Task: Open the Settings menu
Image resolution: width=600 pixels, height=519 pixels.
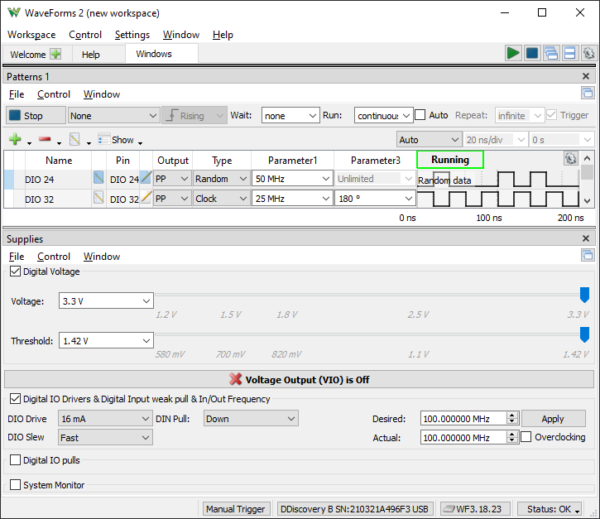Action: tap(132, 34)
